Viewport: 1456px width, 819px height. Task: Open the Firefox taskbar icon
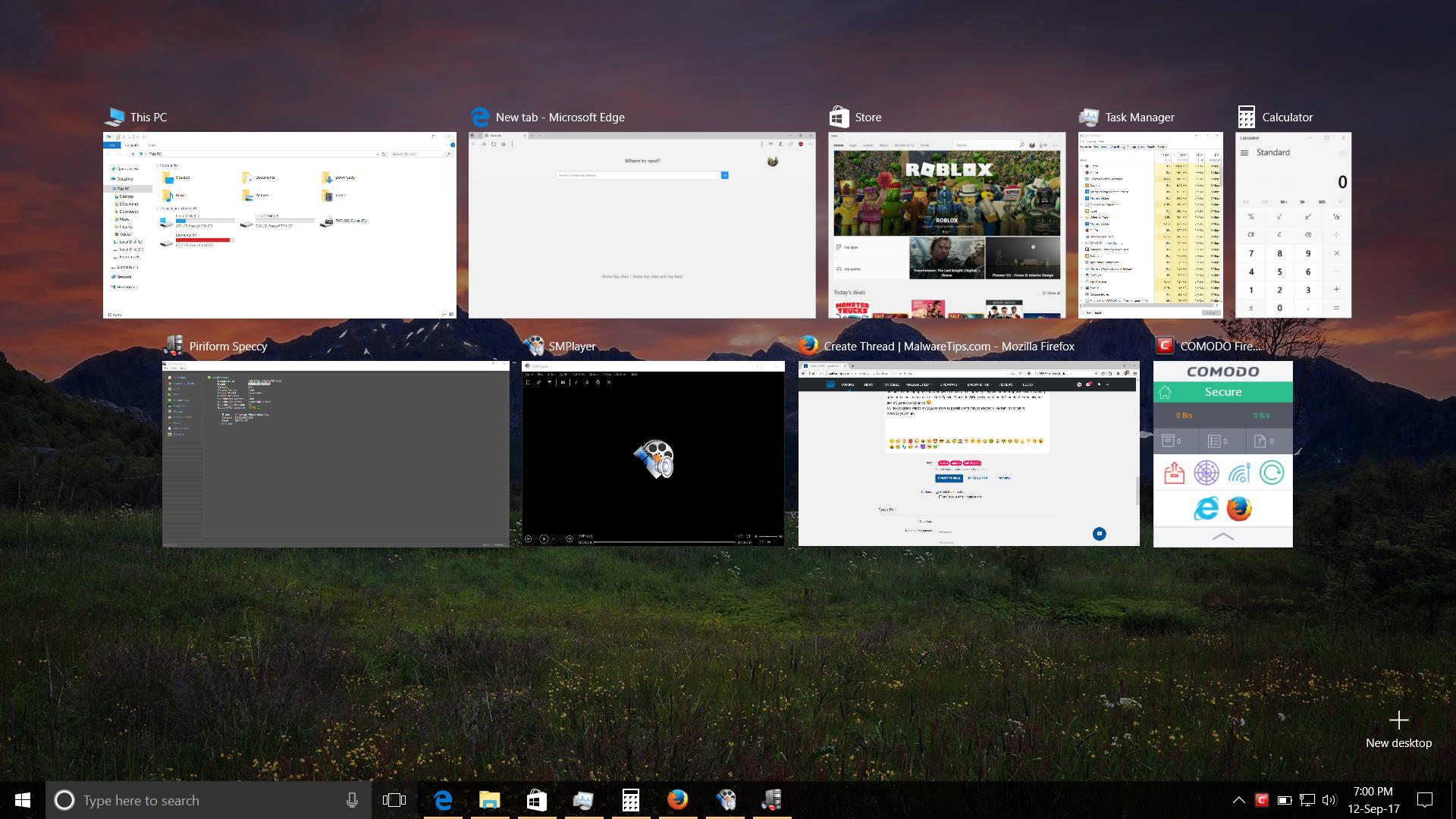[678, 800]
